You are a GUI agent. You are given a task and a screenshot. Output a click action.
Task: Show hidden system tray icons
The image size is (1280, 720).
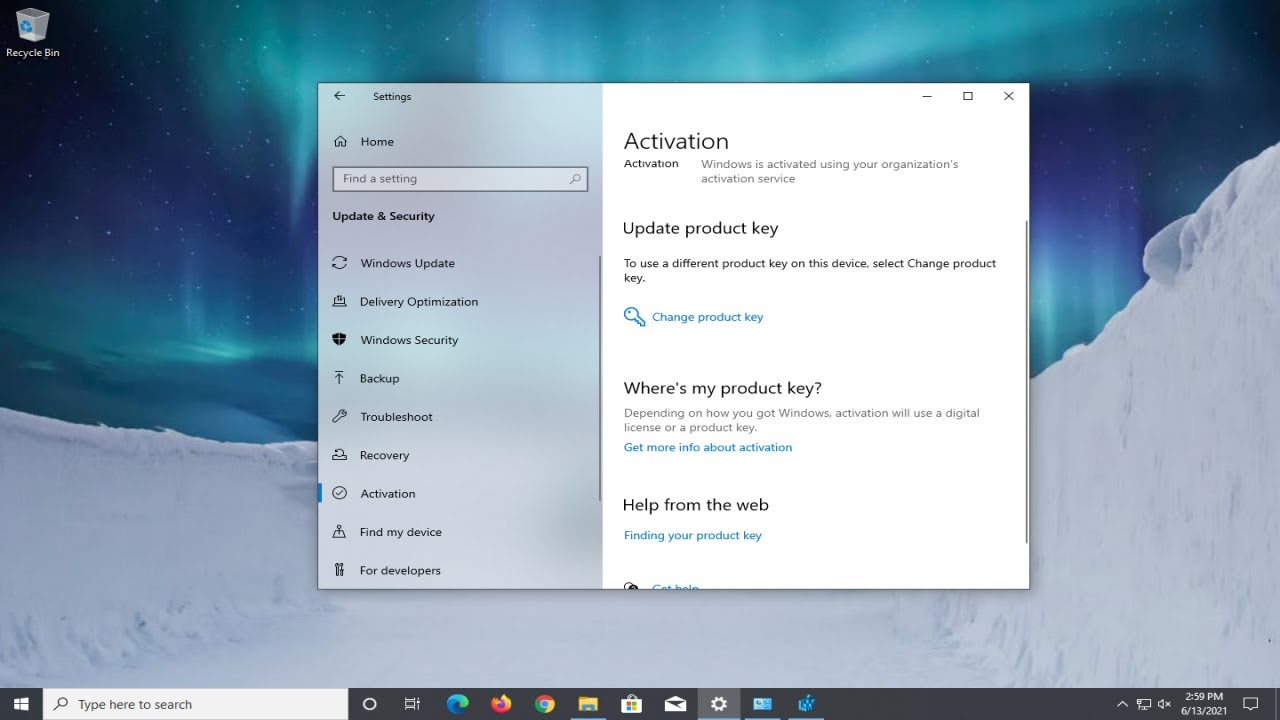coord(1122,704)
